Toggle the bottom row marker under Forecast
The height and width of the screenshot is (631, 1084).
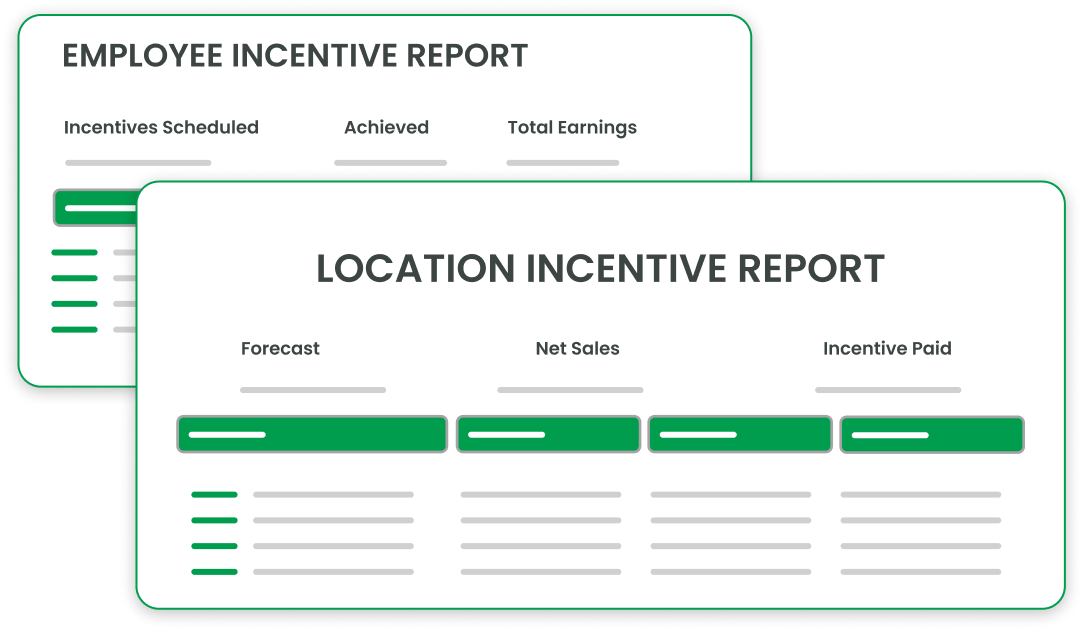(214, 572)
